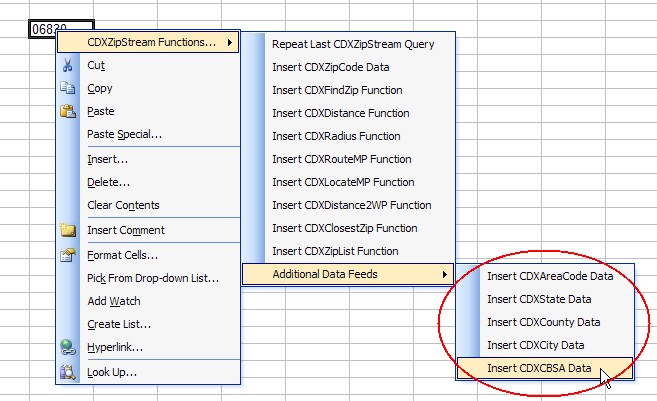Click the Cut scissors icon

pyautogui.click(x=67, y=65)
